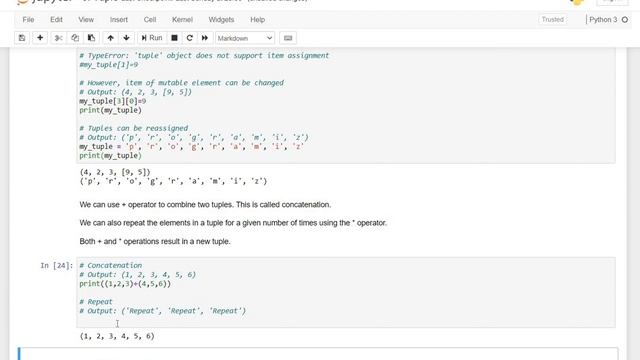This screenshot has height=360, width=640.
Task: Click the my_tuple[3][0]=9 code line
Action: click(x=113, y=101)
